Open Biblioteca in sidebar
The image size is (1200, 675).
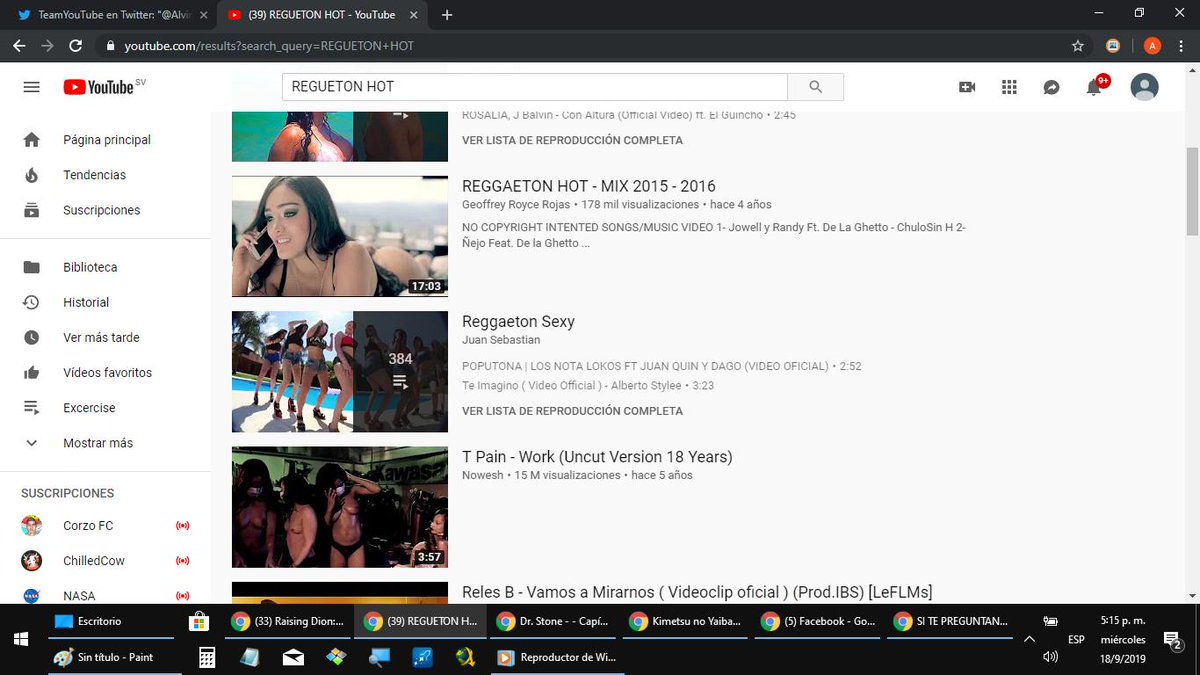coord(106,267)
